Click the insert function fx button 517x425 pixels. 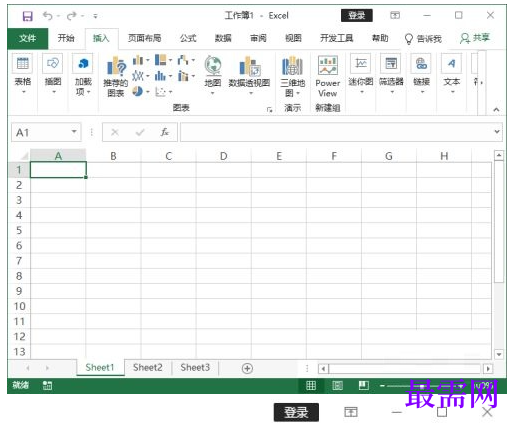click(x=164, y=132)
